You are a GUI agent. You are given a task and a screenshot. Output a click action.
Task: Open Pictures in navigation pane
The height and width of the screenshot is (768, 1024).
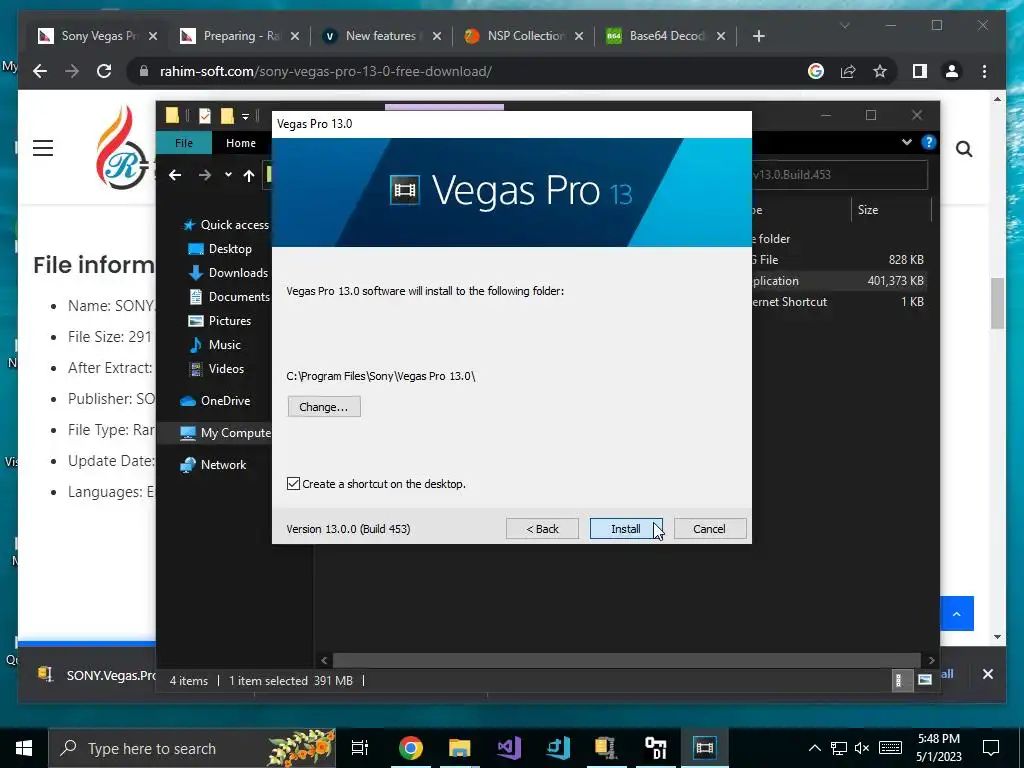point(219,321)
